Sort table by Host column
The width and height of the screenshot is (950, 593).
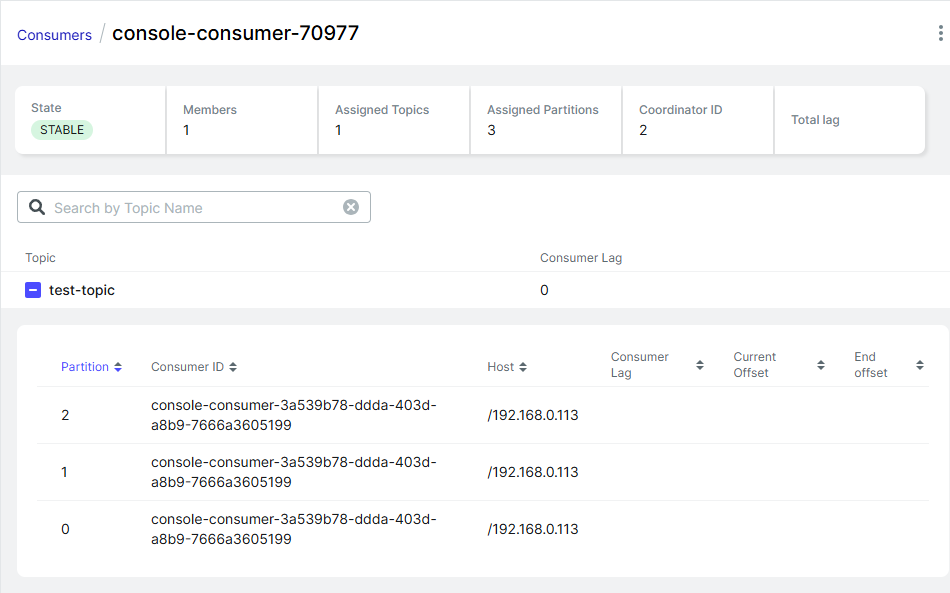tap(507, 366)
